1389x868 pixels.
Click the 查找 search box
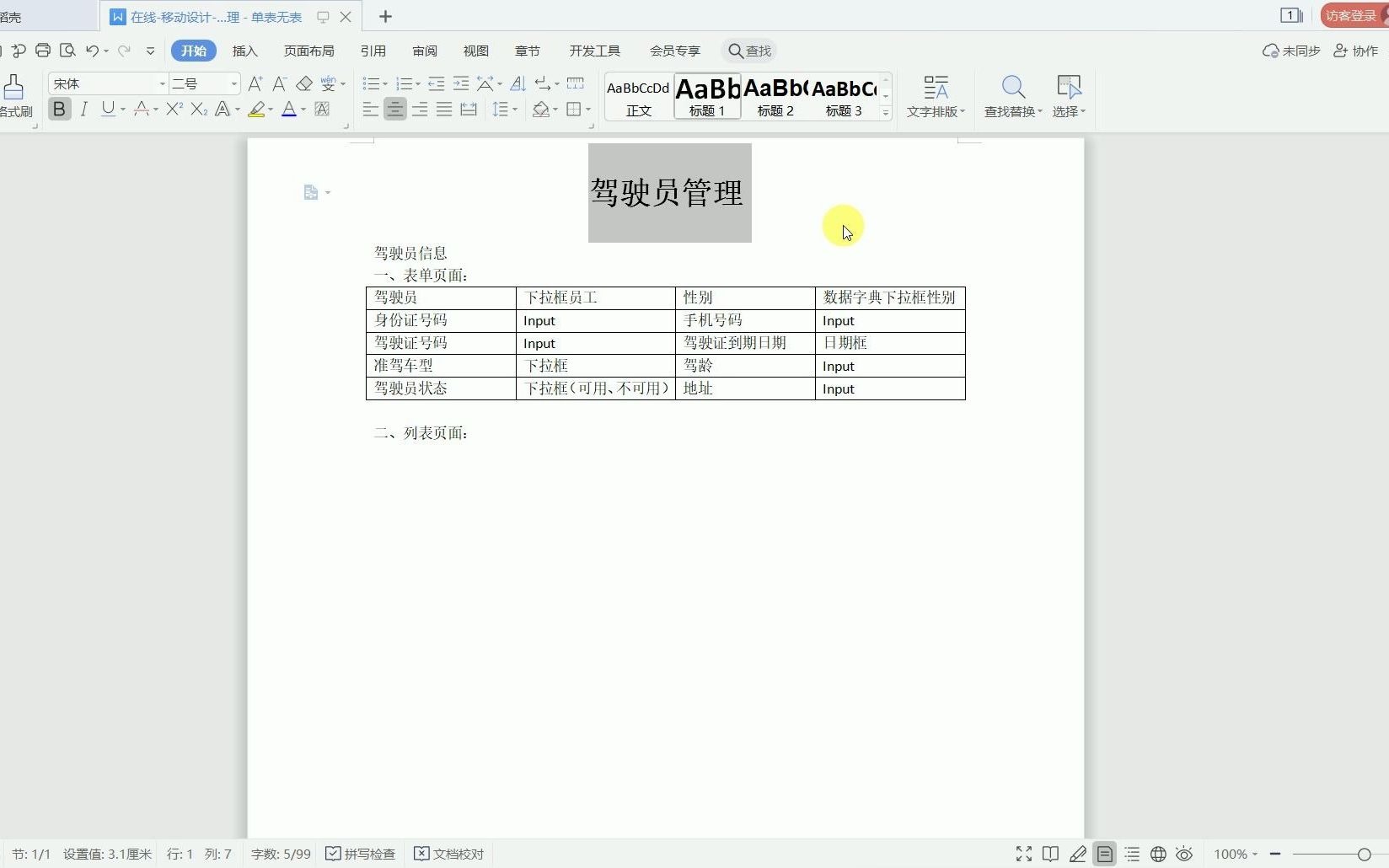pos(750,51)
